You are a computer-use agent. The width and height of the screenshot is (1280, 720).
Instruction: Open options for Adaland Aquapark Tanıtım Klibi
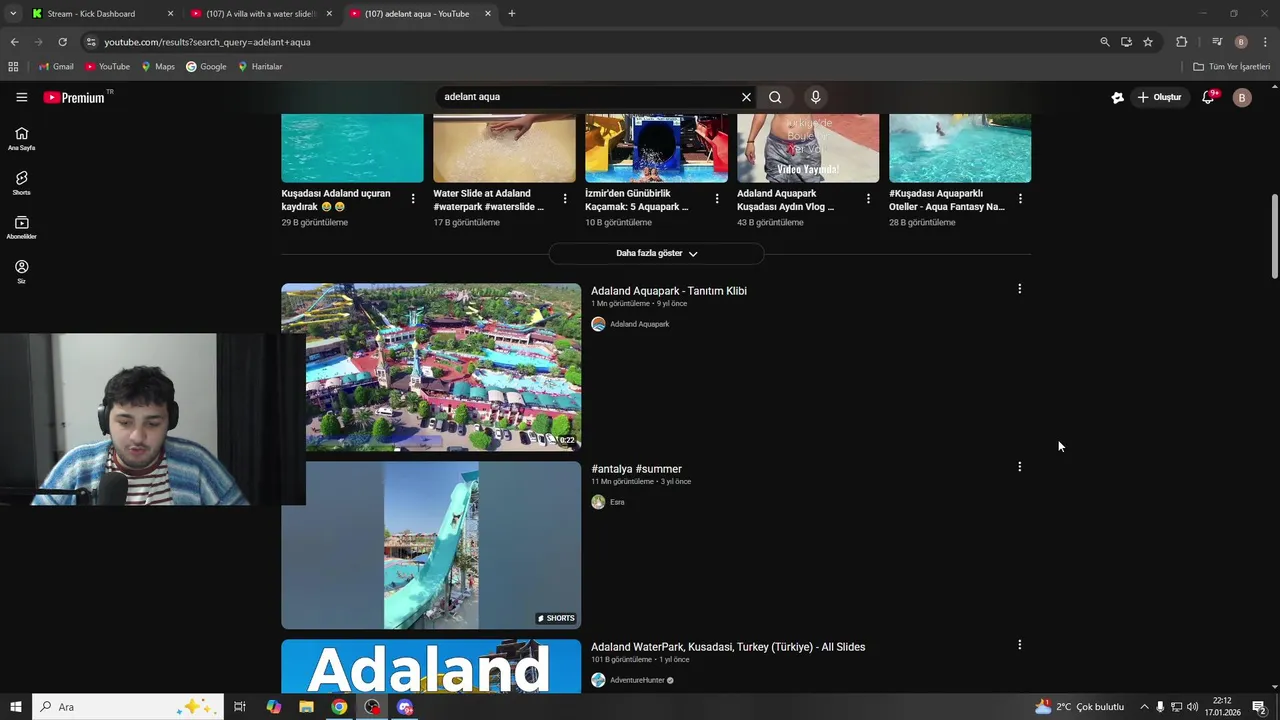click(1019, 289)
